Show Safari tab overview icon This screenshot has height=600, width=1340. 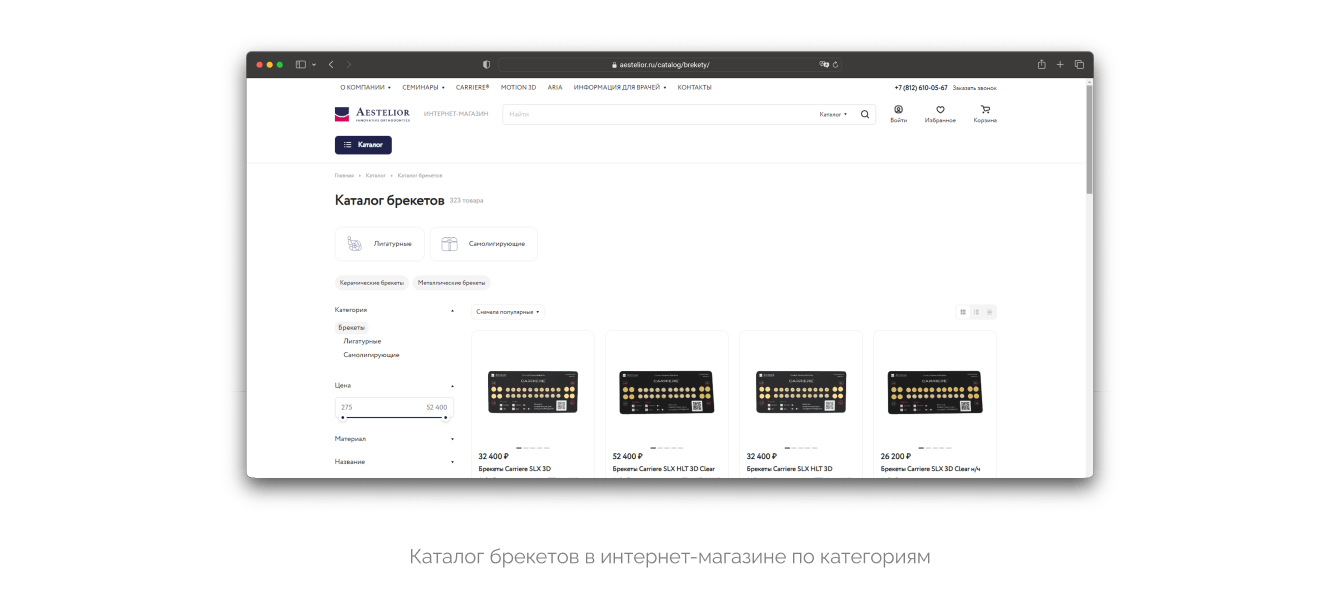click(1079, 64)
